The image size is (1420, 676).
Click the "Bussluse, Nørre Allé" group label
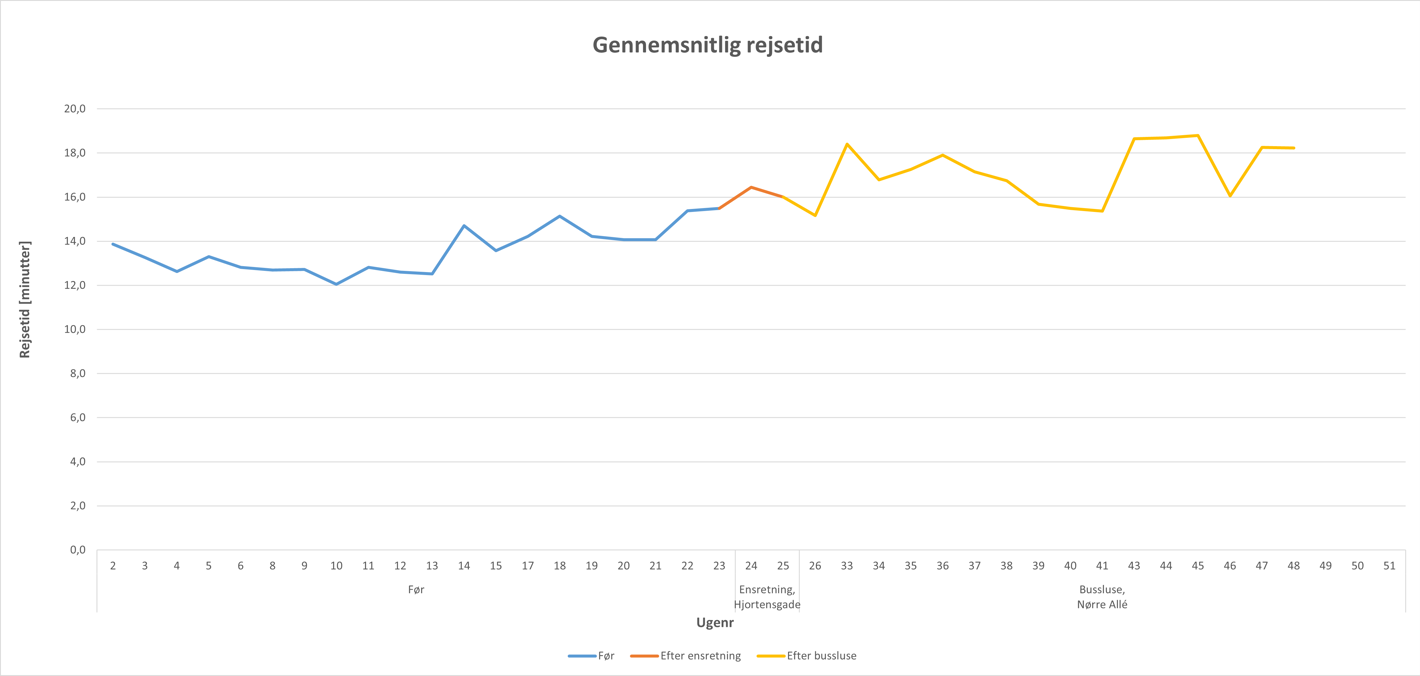(1102, 597)
